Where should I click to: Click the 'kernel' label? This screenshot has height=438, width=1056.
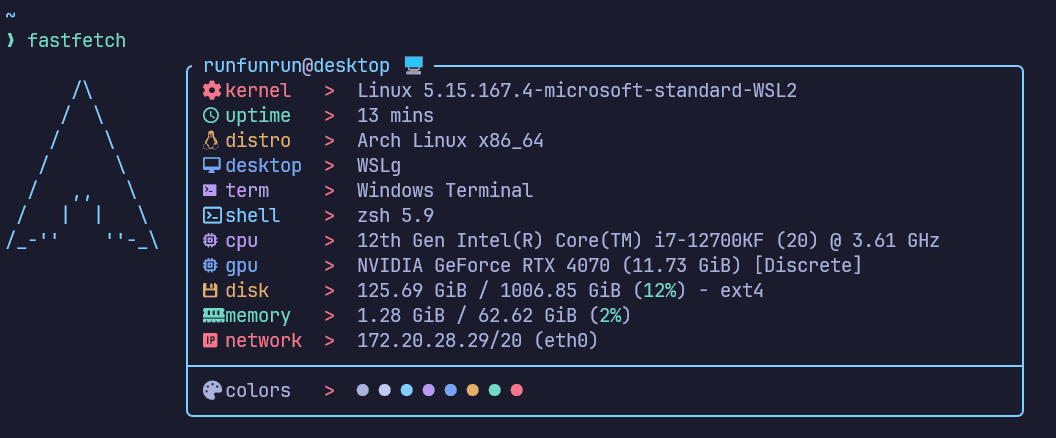pos(258,90)
